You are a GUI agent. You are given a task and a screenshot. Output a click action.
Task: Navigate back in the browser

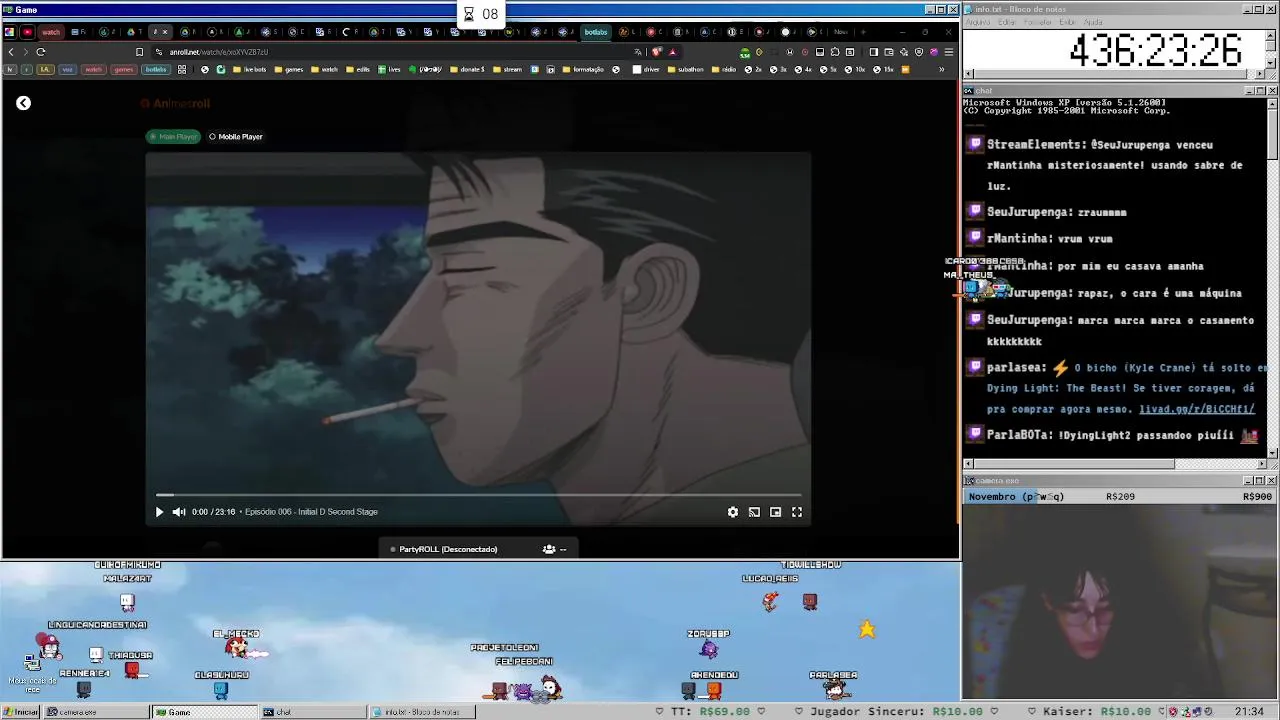pyautogui.click(x=11, y=52)
